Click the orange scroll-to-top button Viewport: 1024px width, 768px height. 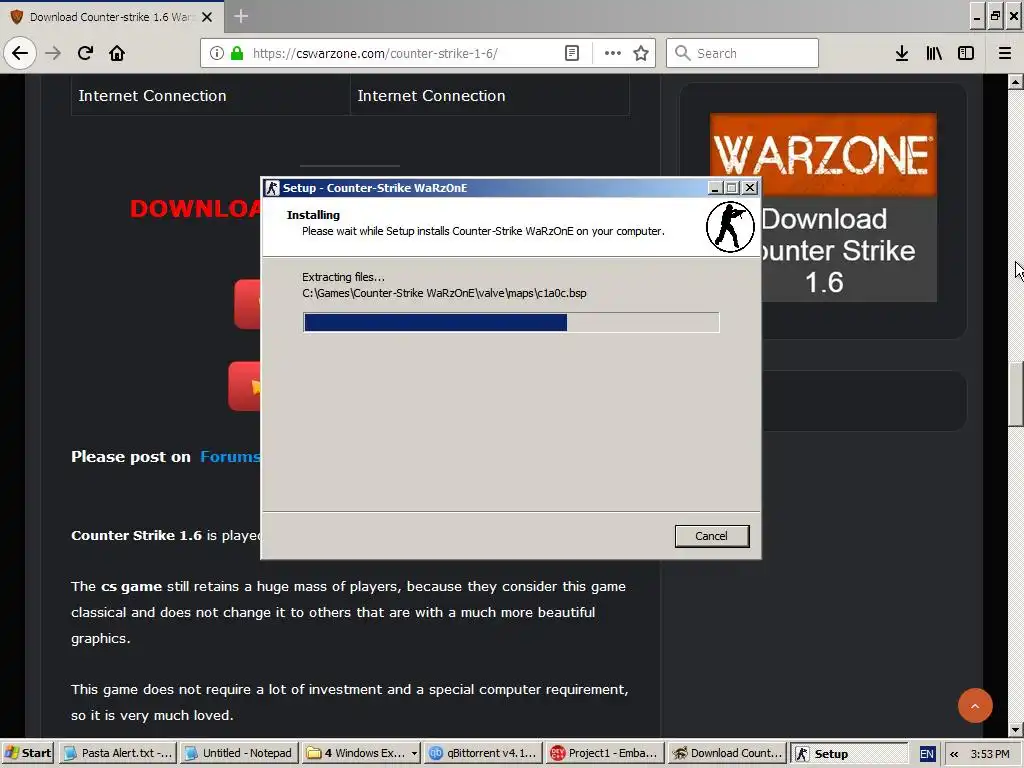[x=975, y=705]
